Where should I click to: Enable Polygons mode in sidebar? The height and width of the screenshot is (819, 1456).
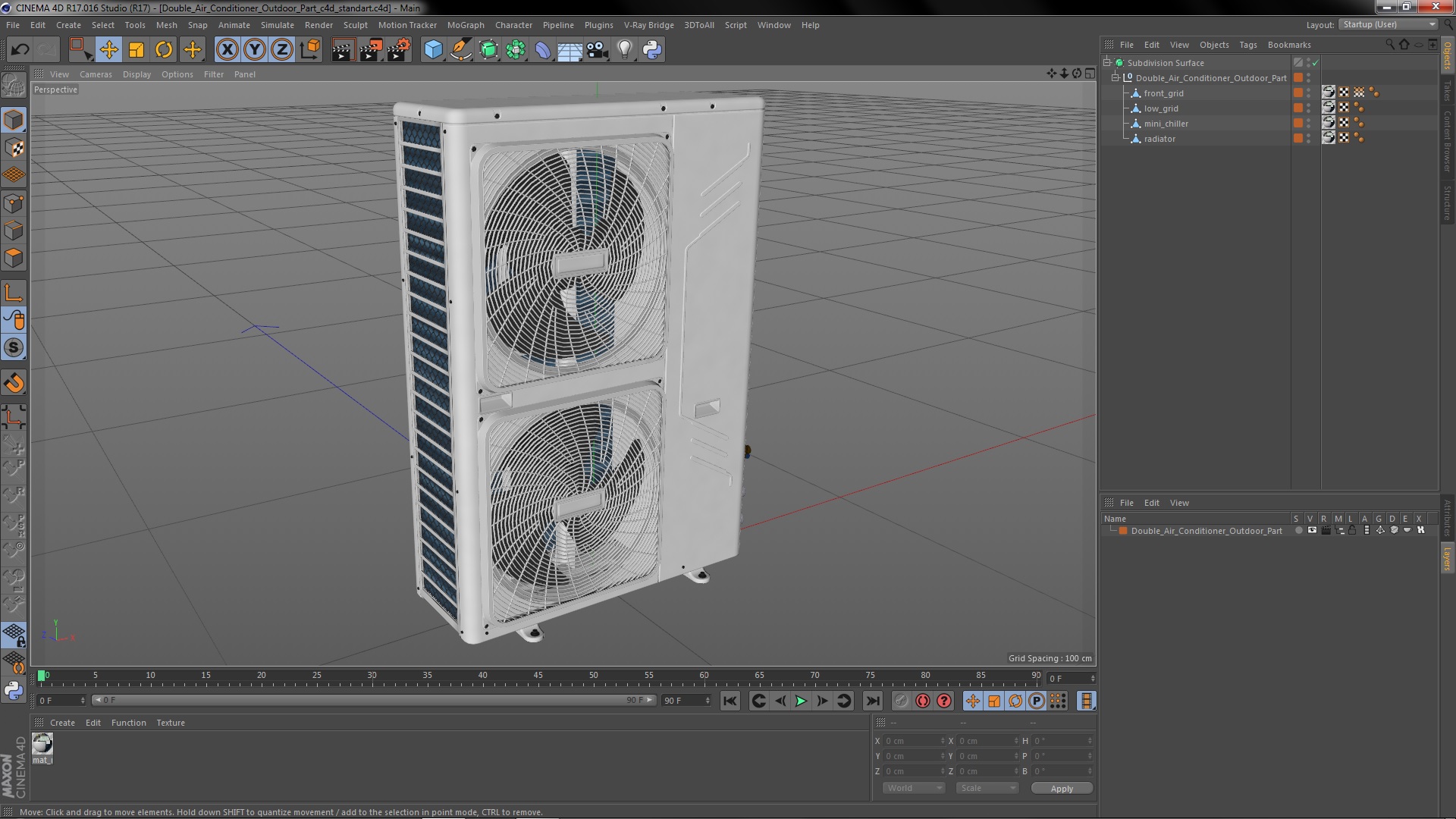point(14,258)
